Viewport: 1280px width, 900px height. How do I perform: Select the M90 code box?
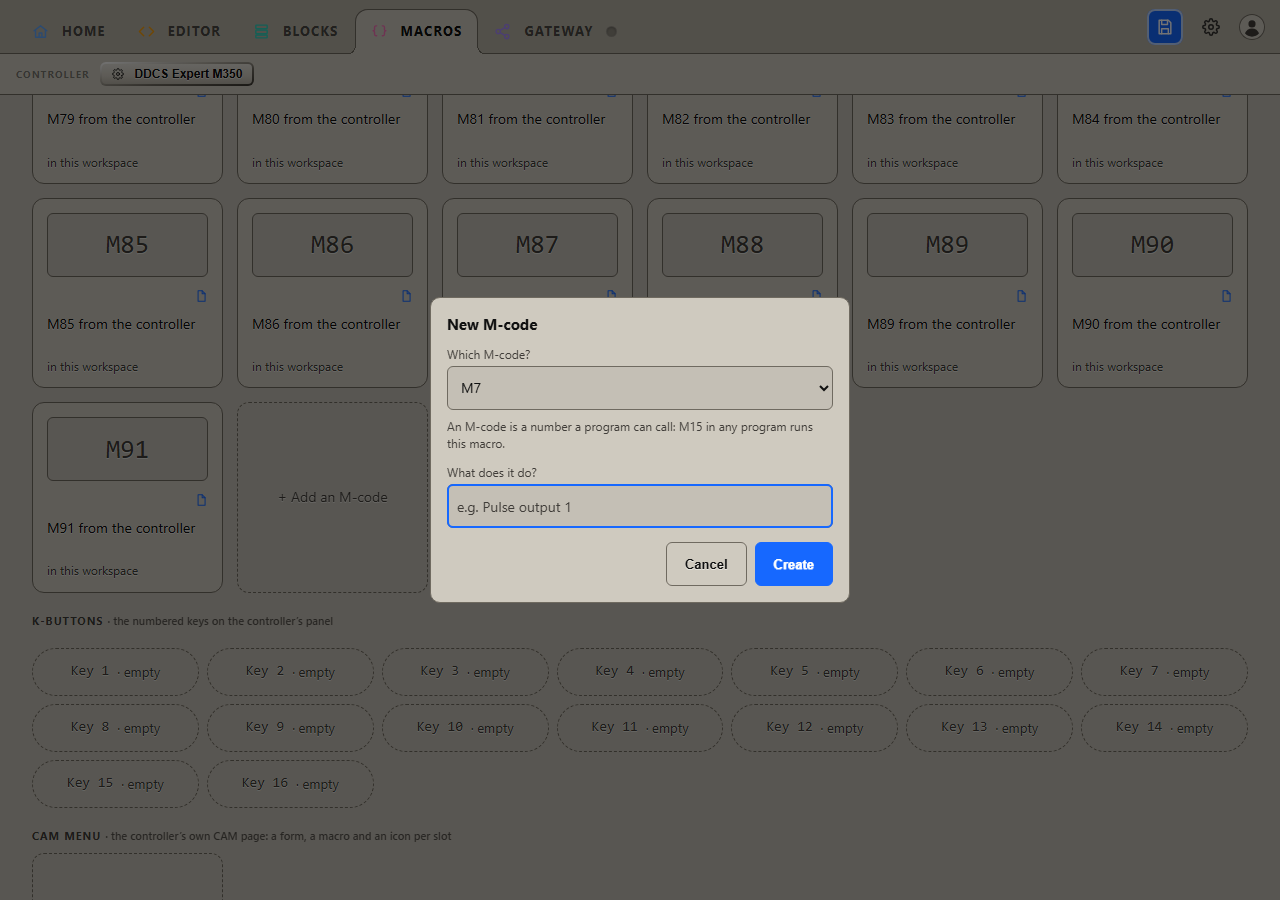[1152, 245]
